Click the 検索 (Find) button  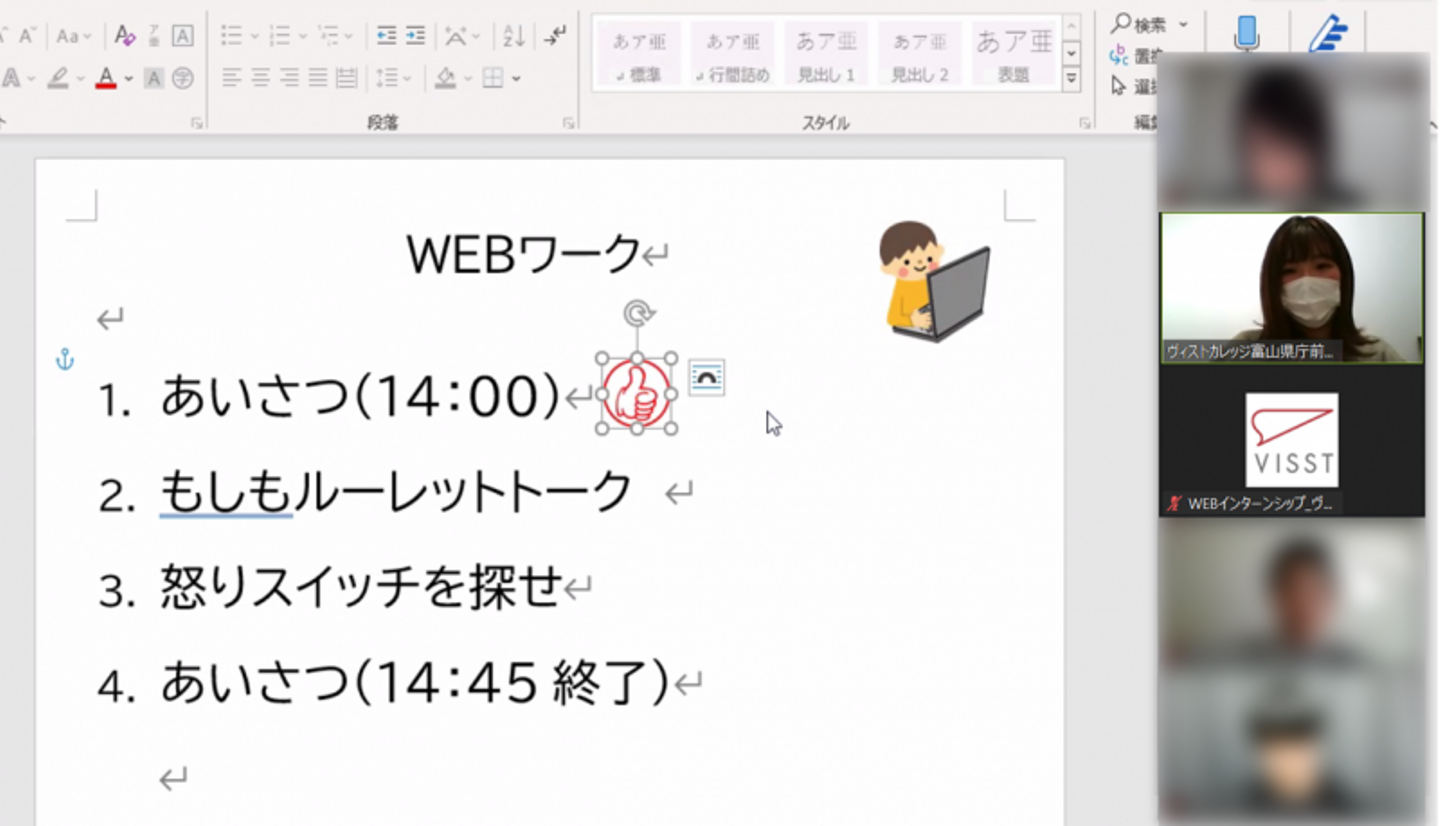pos(1141,24)
